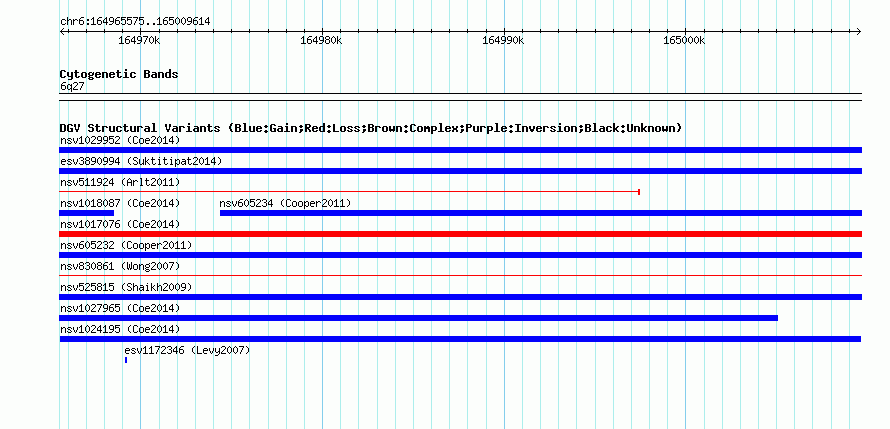Open nsv605234 (Cooper2011) variant label

pyautogui.click(x=286, y=203)
